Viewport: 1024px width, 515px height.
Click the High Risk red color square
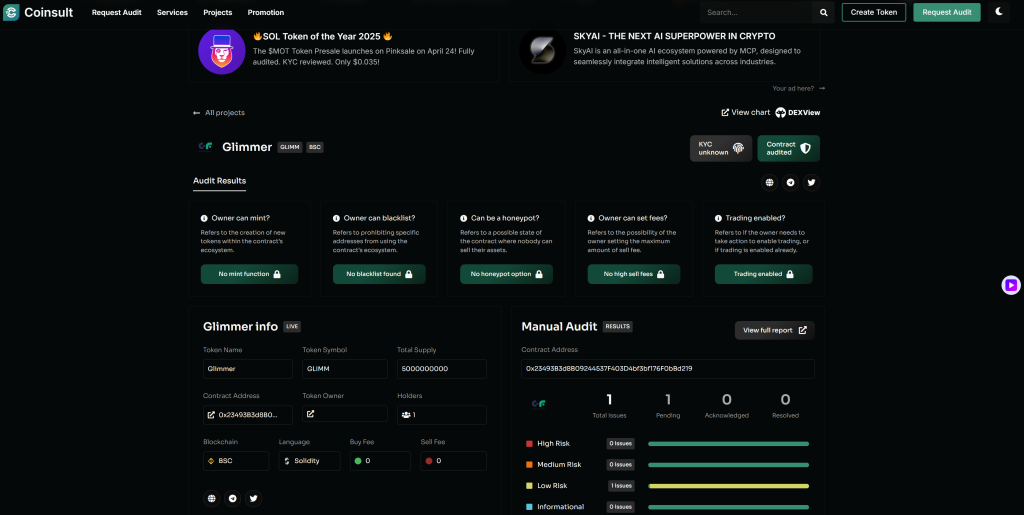529,444
